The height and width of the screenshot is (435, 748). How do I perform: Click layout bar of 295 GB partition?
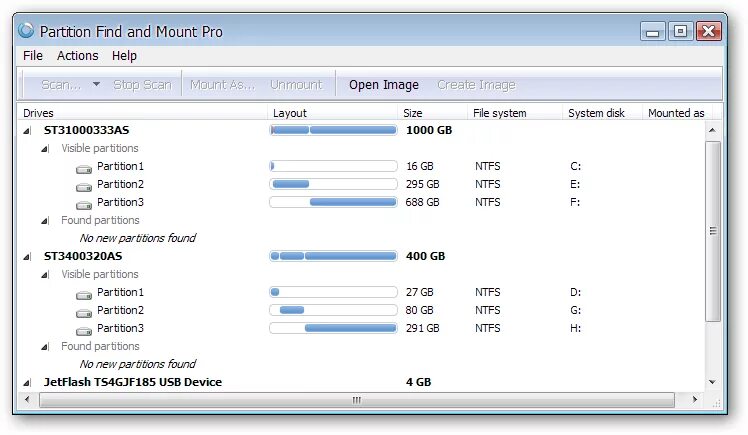[x=333, y=184]
